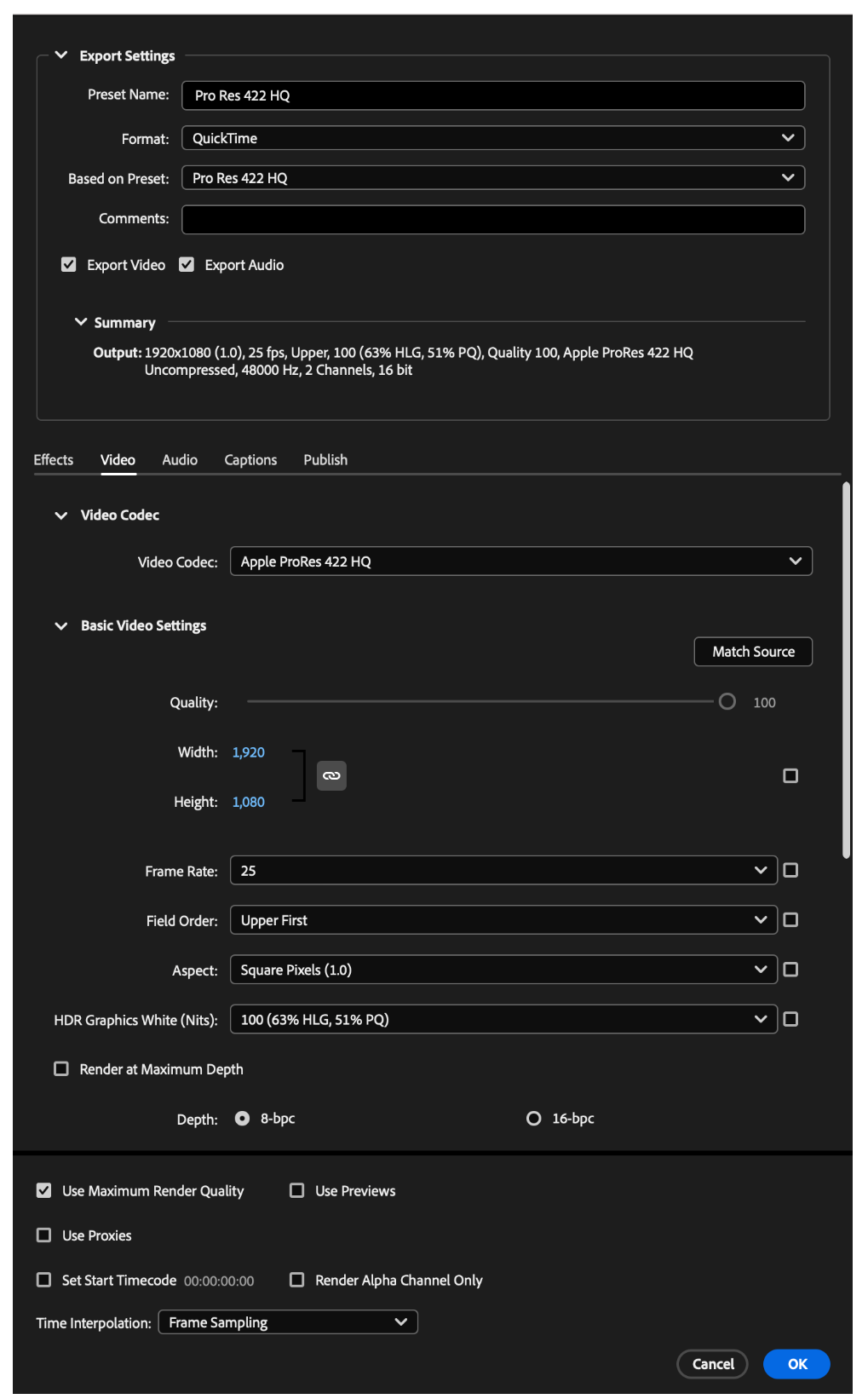Open the Video Codec Apple ProRes dropdown
This screenshot has height=1399, width=868.
(521, 561)
